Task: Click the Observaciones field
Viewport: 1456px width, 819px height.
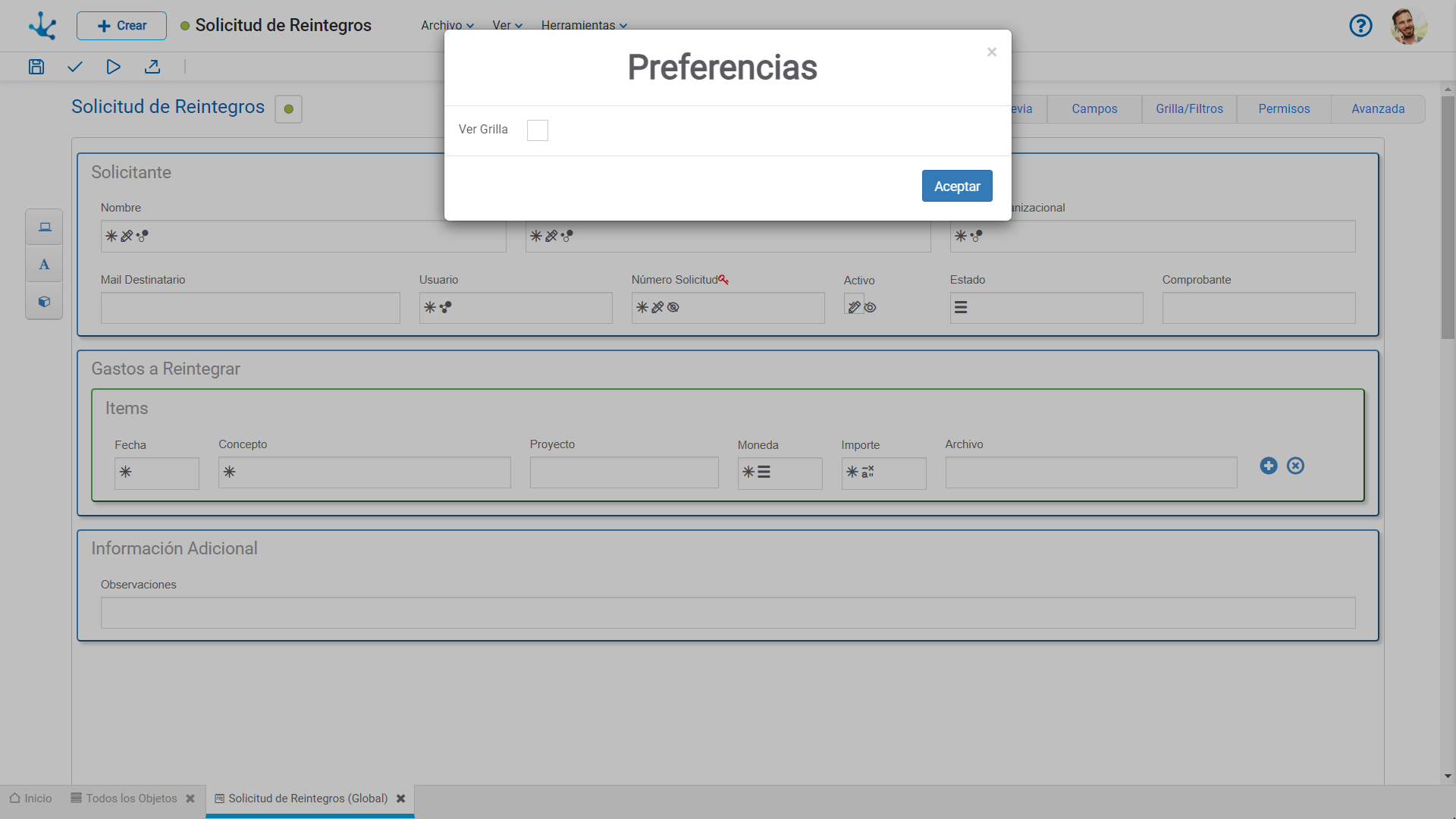Action: (728, 613)
